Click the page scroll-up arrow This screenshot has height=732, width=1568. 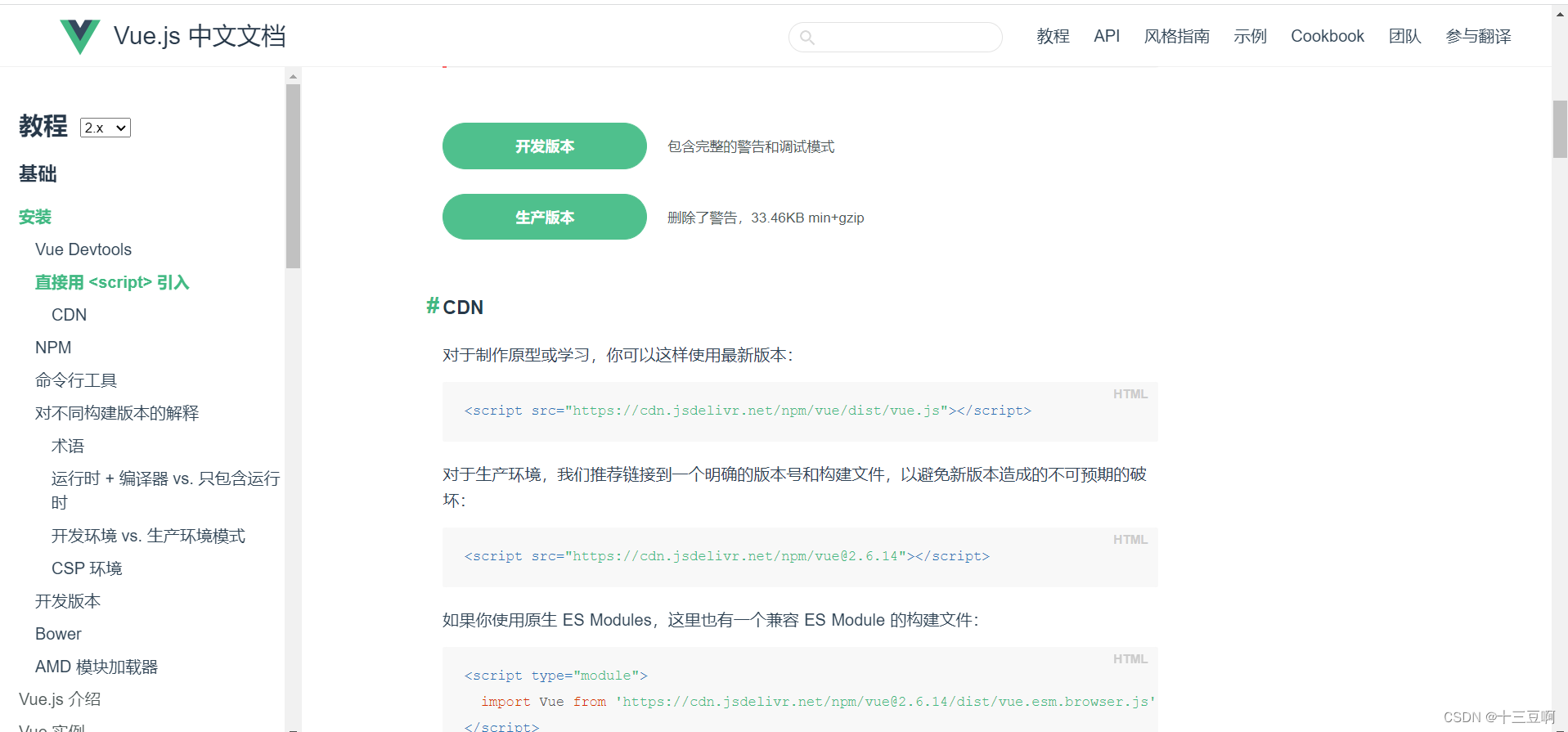(x=1560, y=13)
